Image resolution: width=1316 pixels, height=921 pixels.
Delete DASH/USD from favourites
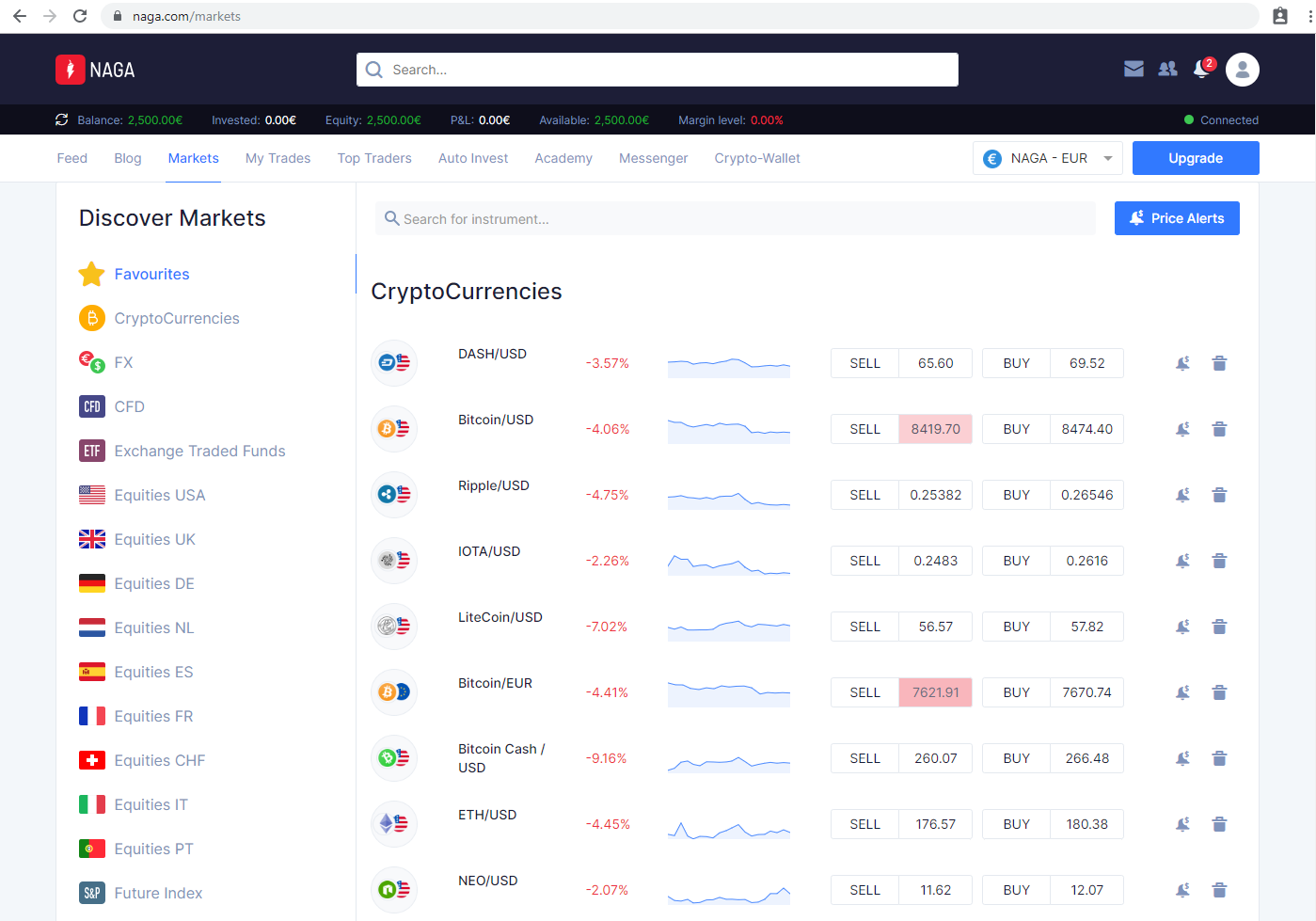tap(1219, 363)
